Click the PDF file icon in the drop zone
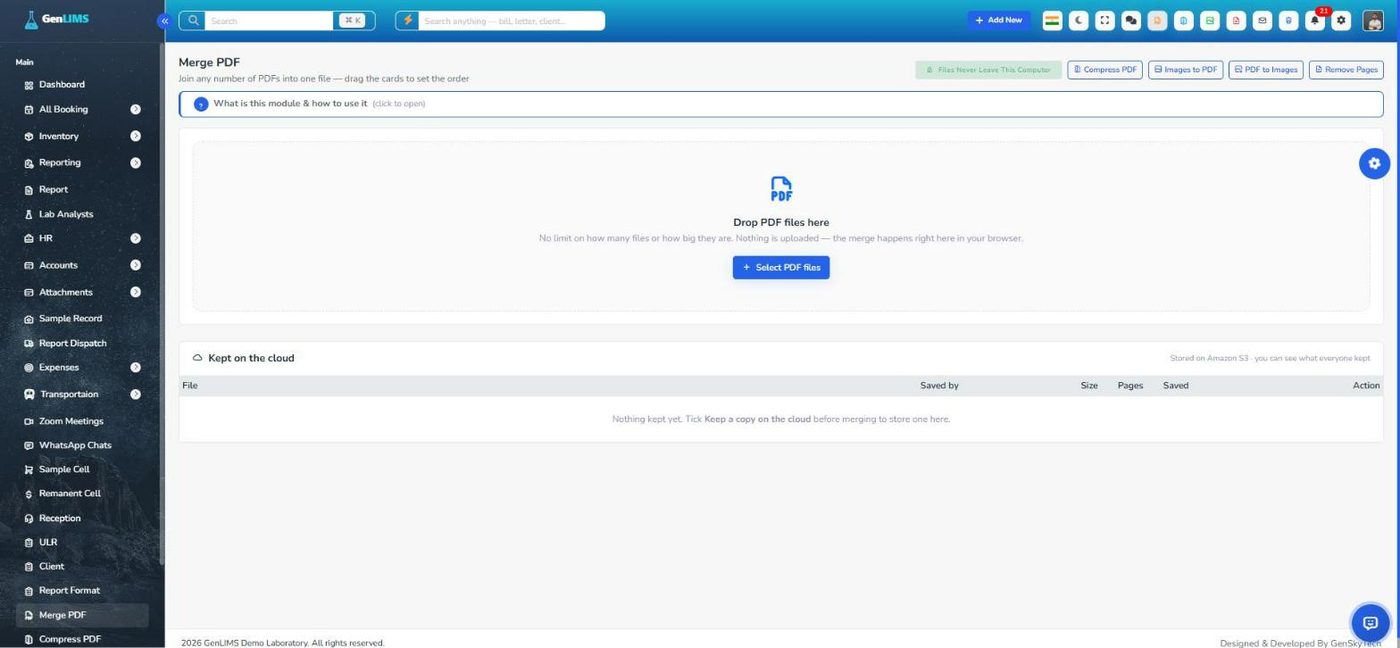The height and width of the screenshot is (648, 1400). click(x=781, y=189)
